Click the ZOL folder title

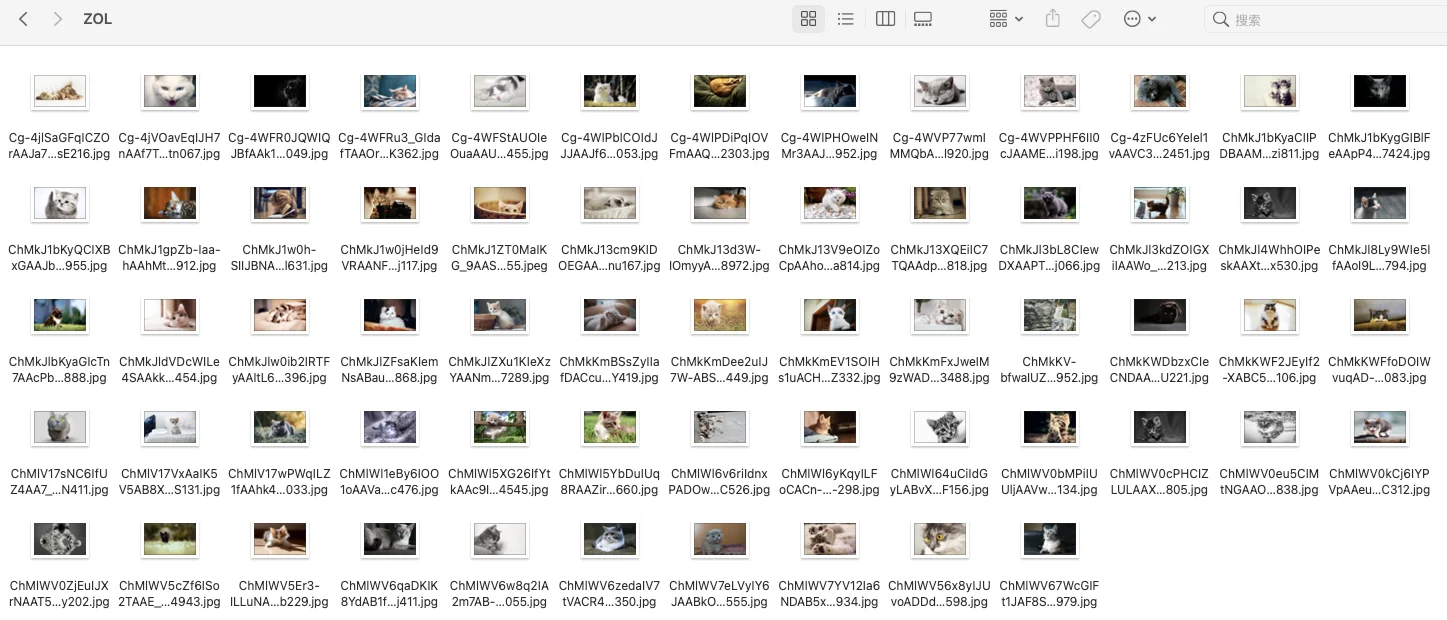coord(98,19)
